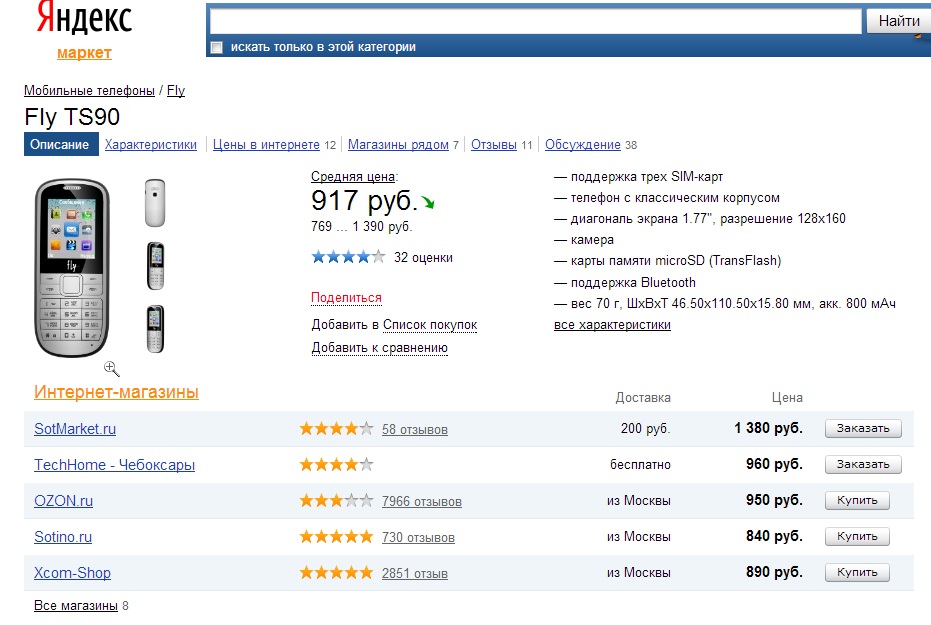
Task: Open SotMarket.ru store link
Action: (75, 429)
